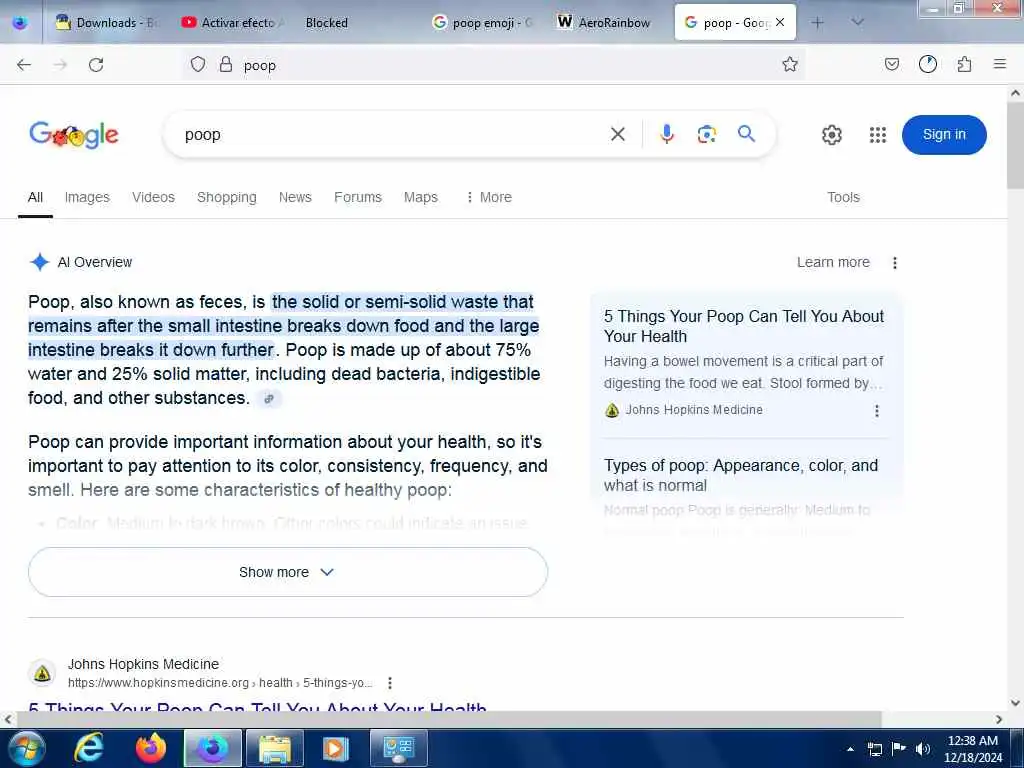Select the Shopping search filter
The image size is (1024, 768).
tap(227, 197)
